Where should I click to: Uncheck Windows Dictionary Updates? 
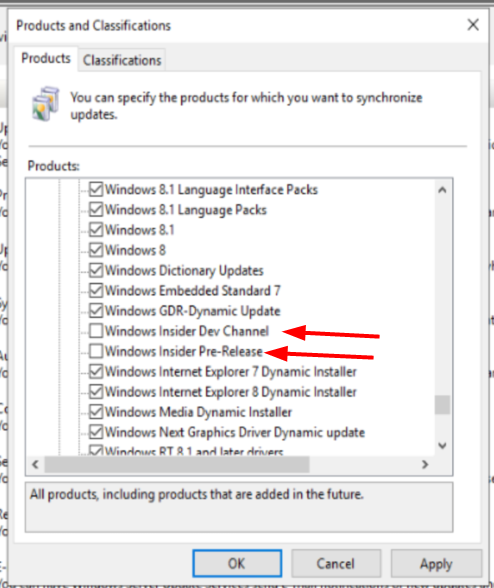(x=96, y=270)
